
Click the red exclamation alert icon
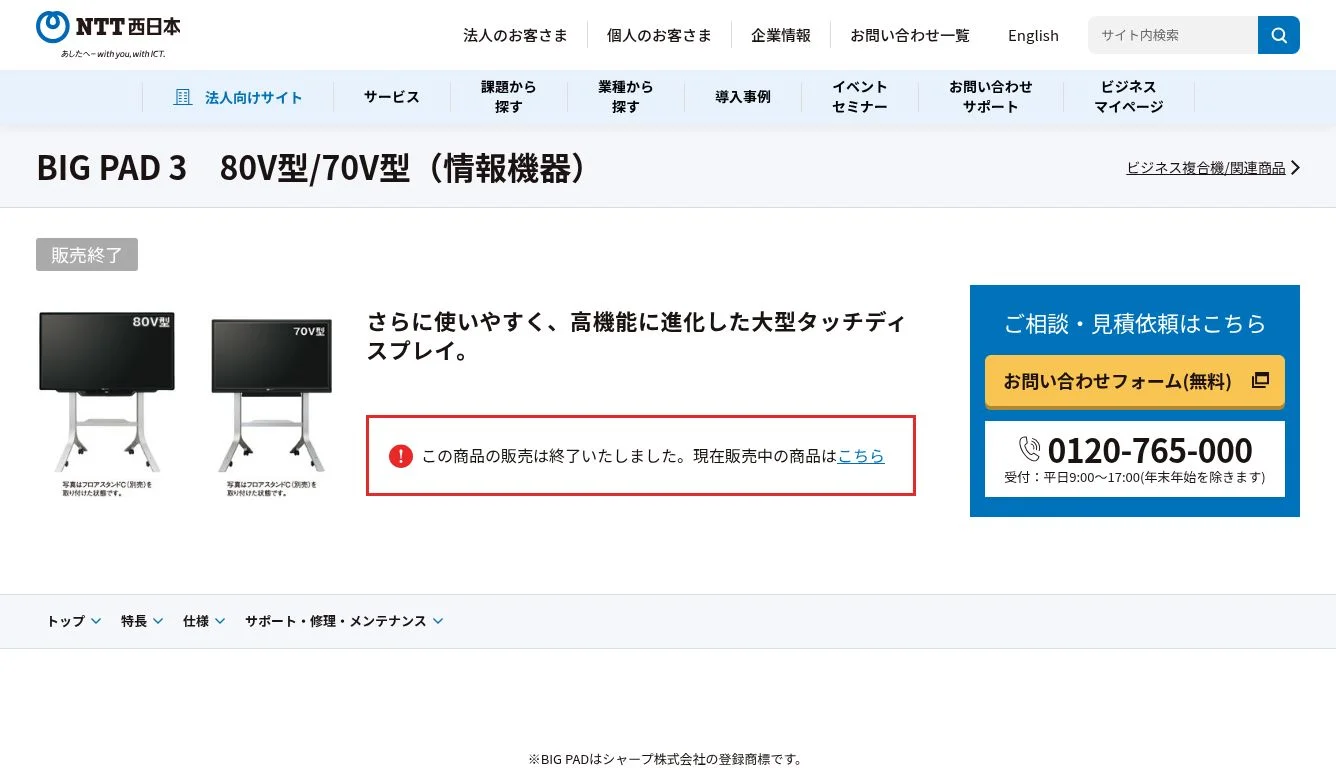[x=400, y=456]
